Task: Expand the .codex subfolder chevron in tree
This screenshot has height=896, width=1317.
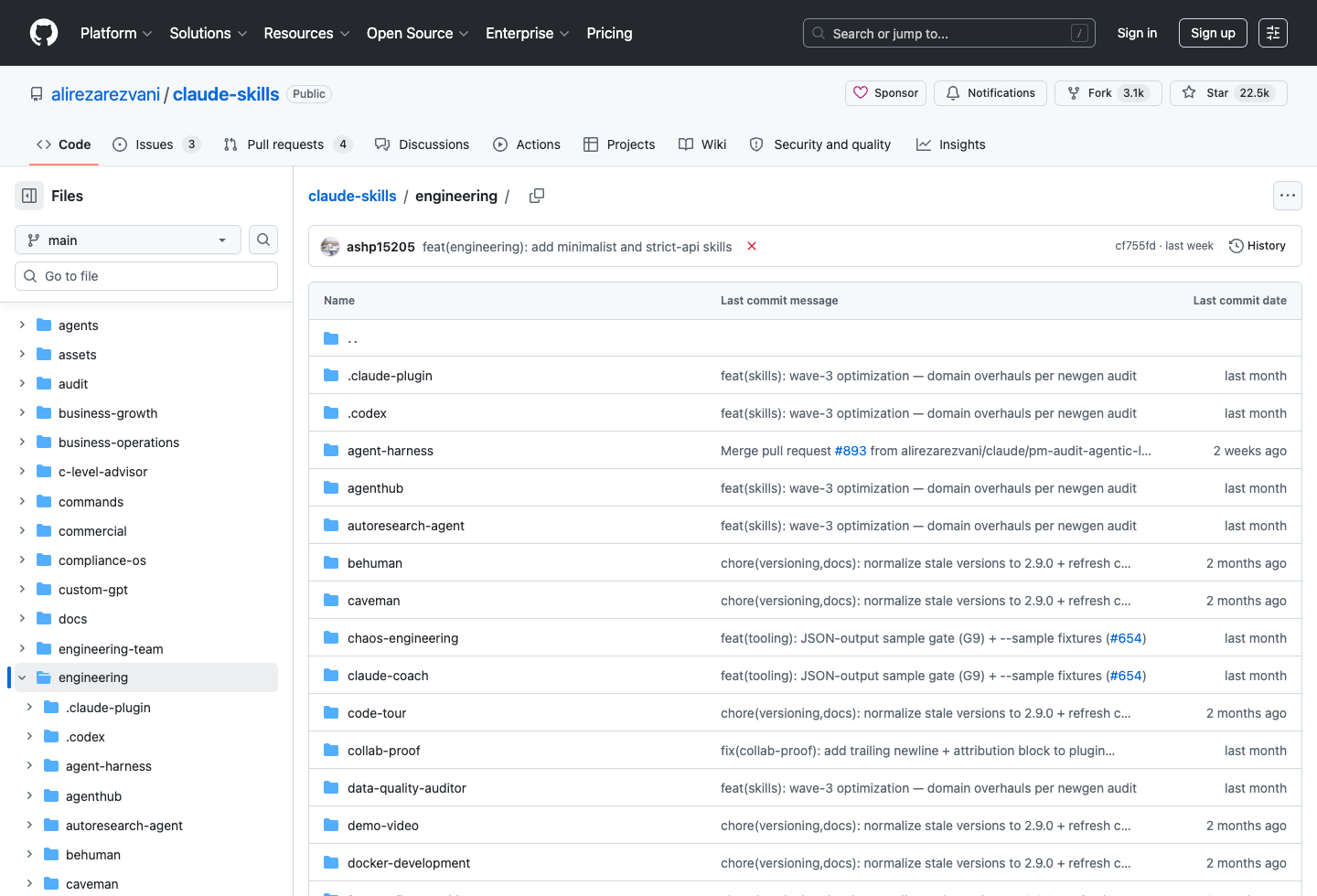Action: [x=29, y=737]
